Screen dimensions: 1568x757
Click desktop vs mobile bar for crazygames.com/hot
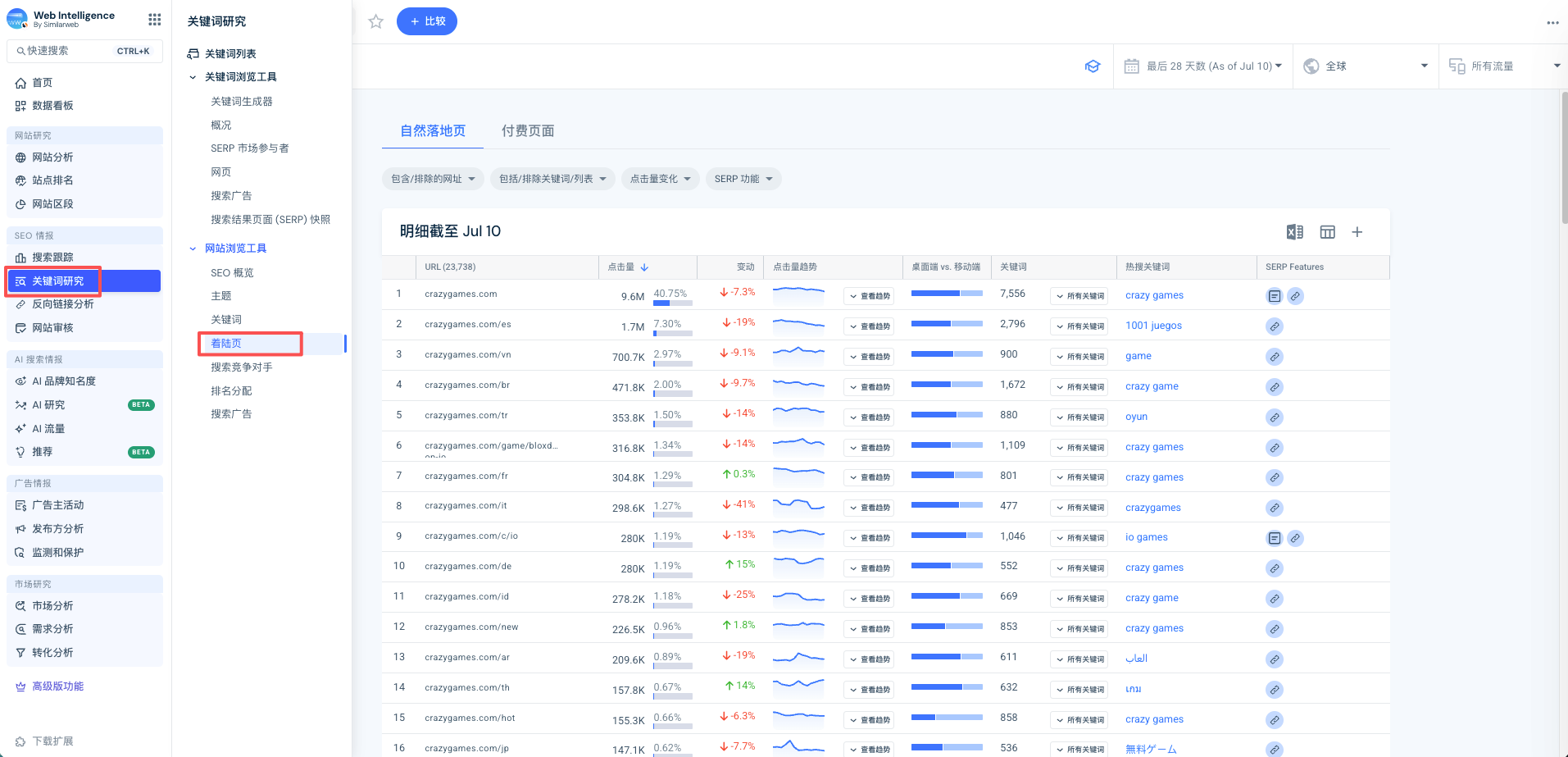click(x=947, y=717)
